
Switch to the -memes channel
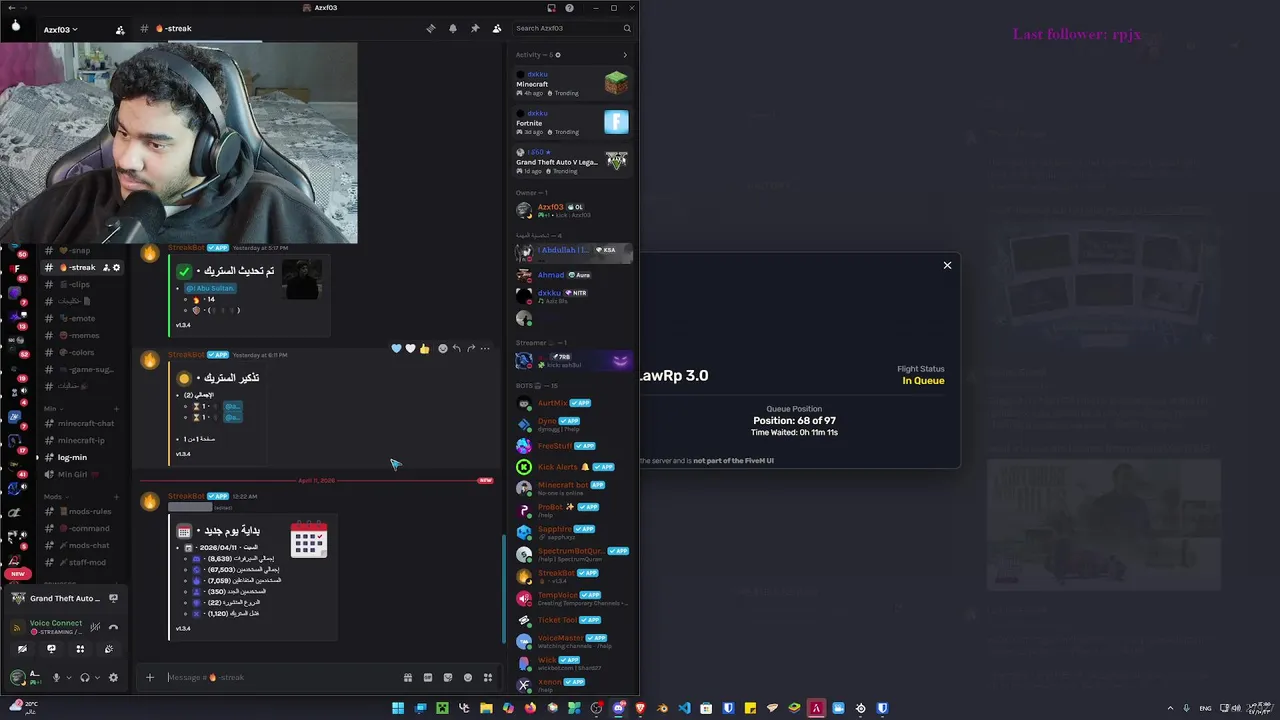[x=83, y=335]
